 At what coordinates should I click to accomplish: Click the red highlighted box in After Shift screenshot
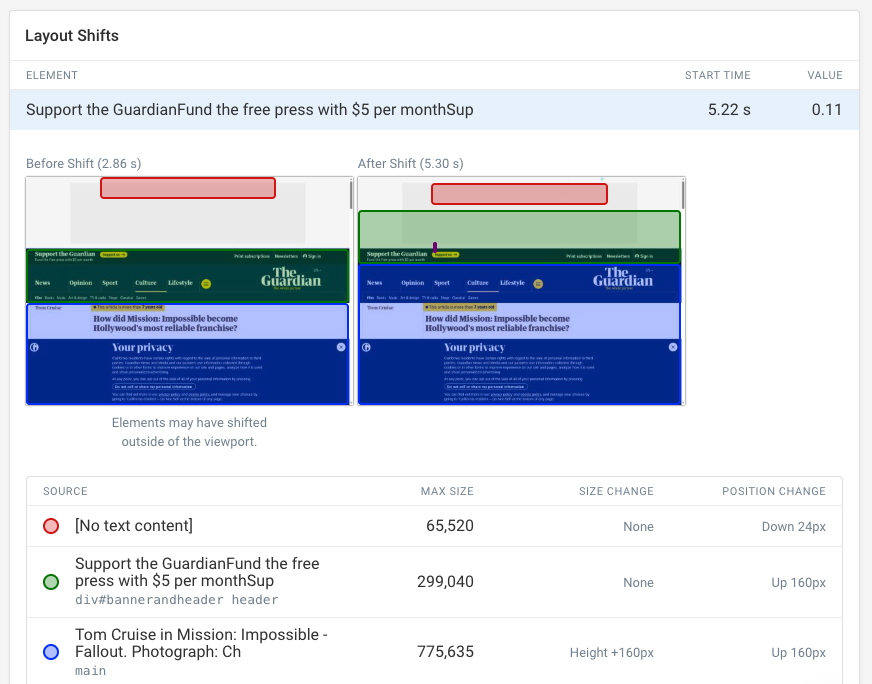(519, 194)
